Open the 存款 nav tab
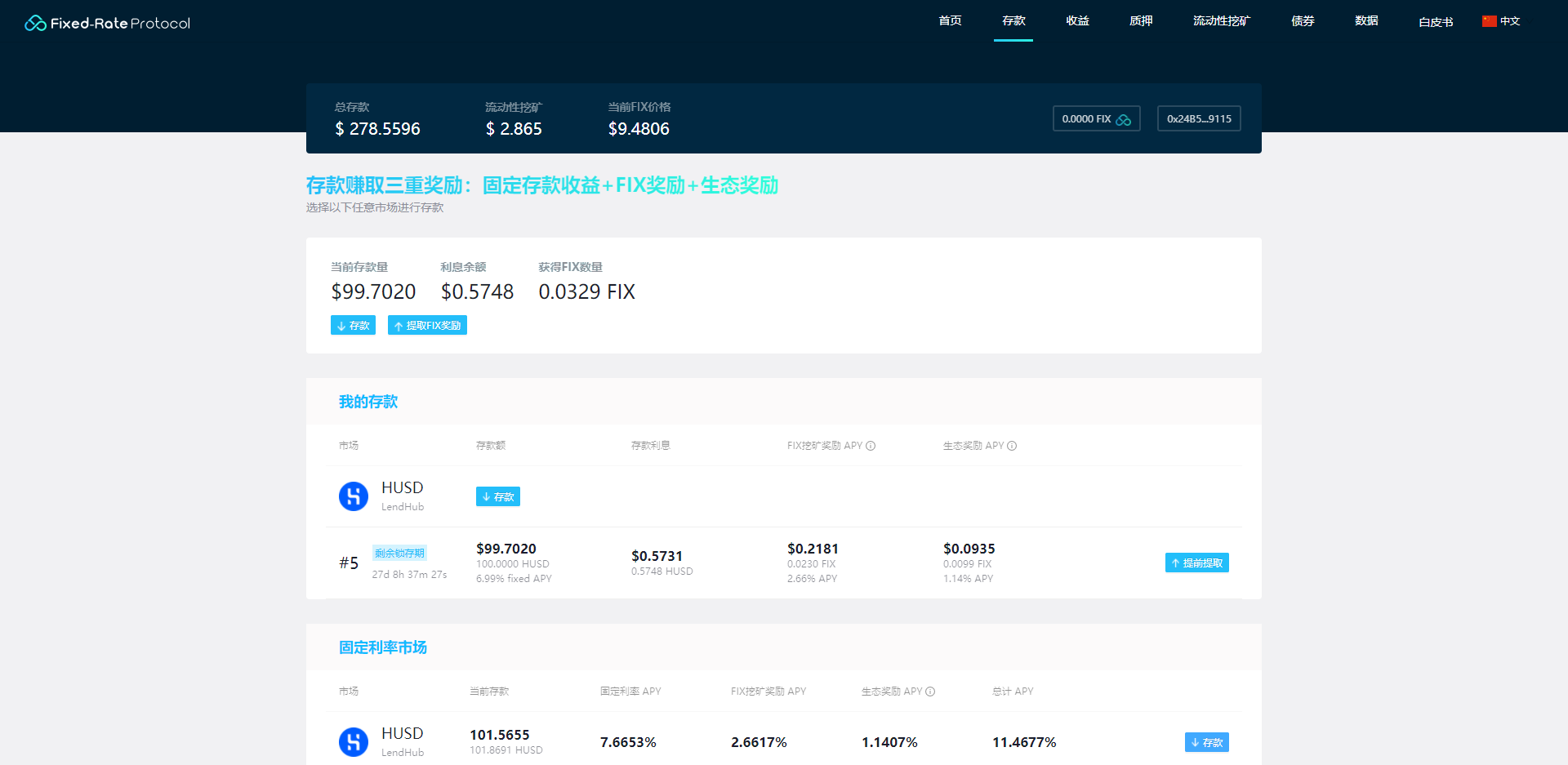 click(x=1013, y=21)
